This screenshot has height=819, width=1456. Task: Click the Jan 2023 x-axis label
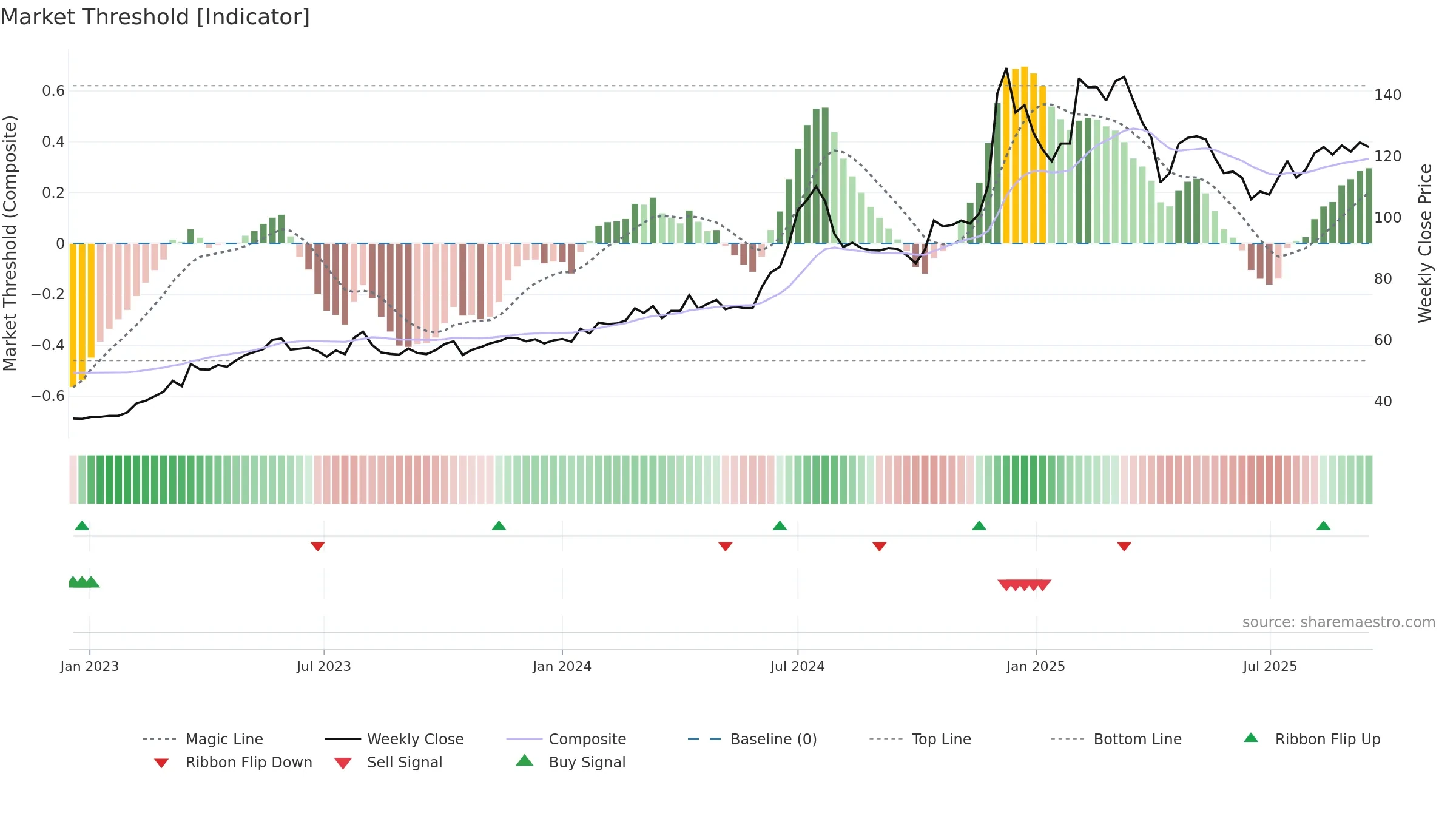(x=90, y=667)
